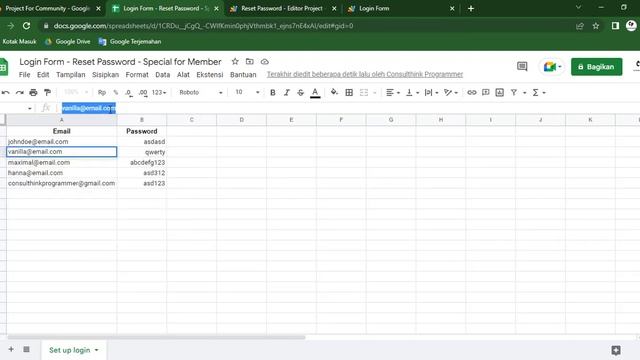This screenshot has width=640, height=360.
Task: Open text color picker
Action: (x=315, y=93)
